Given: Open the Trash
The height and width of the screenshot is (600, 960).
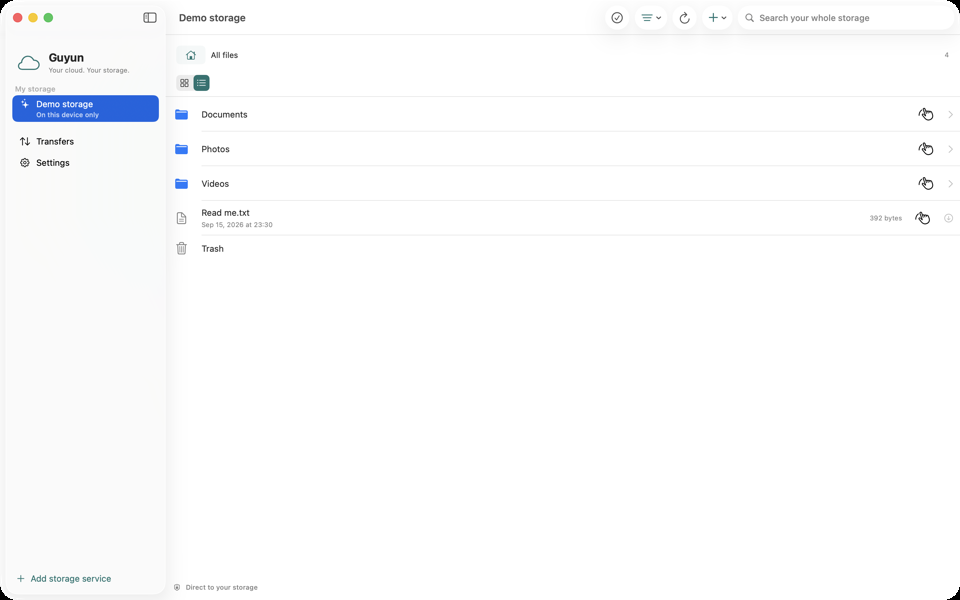Looking at the screenshot, I should (x=563, y=249).
